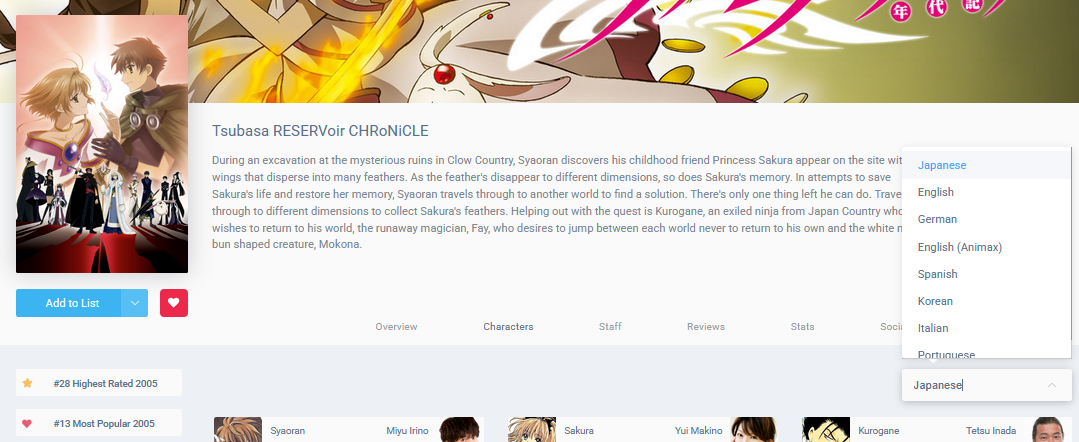Open the Overview tab
Viewport: 1079px width, 442px height.
tap(396, 326)
